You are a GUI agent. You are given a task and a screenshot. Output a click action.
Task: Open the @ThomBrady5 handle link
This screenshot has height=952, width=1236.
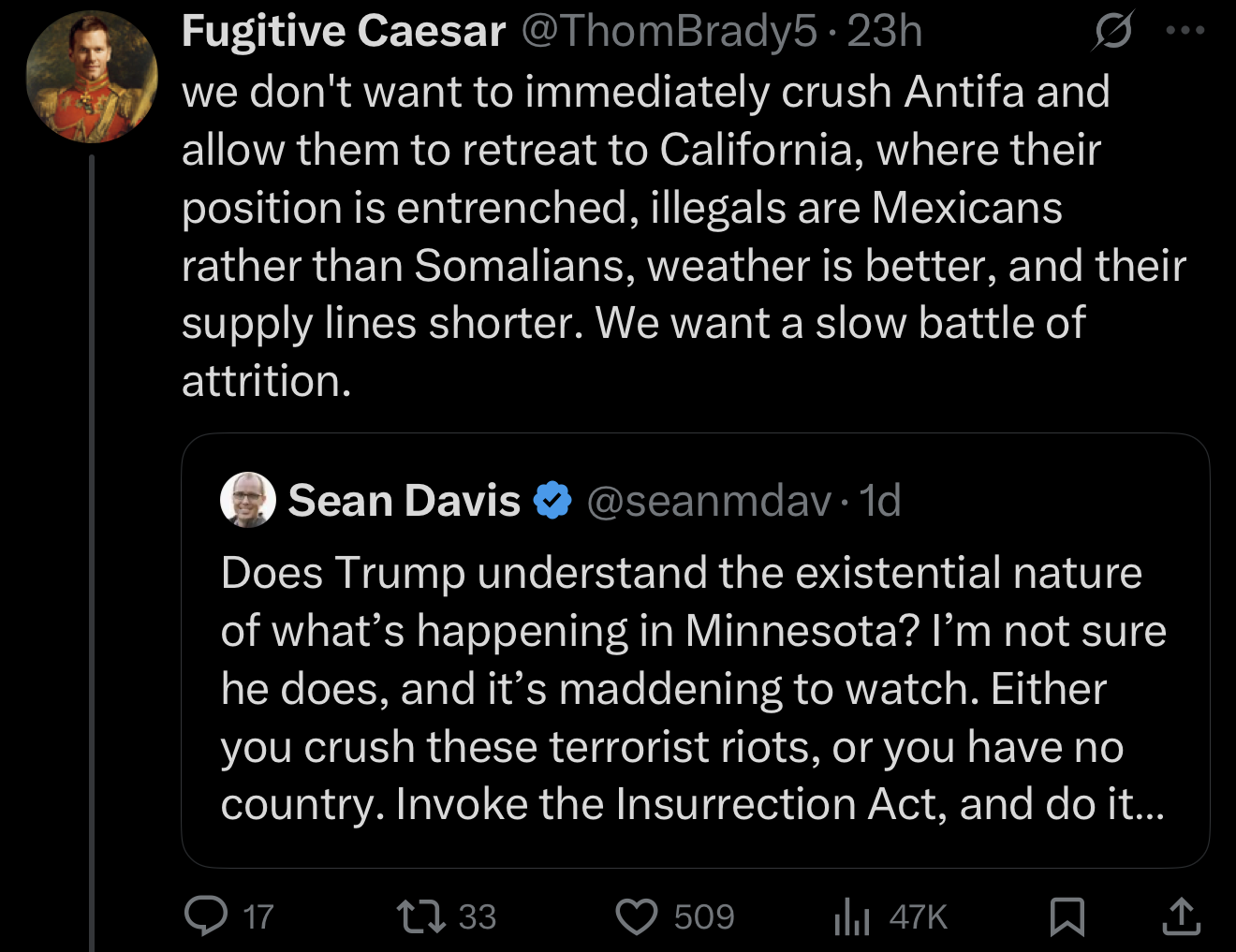coord(669,32)
